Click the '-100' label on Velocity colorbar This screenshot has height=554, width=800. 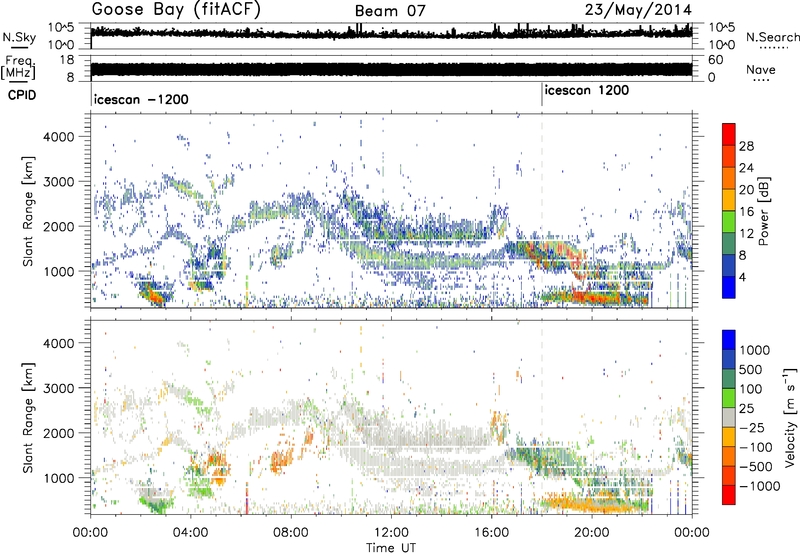[x=756, y=447]
